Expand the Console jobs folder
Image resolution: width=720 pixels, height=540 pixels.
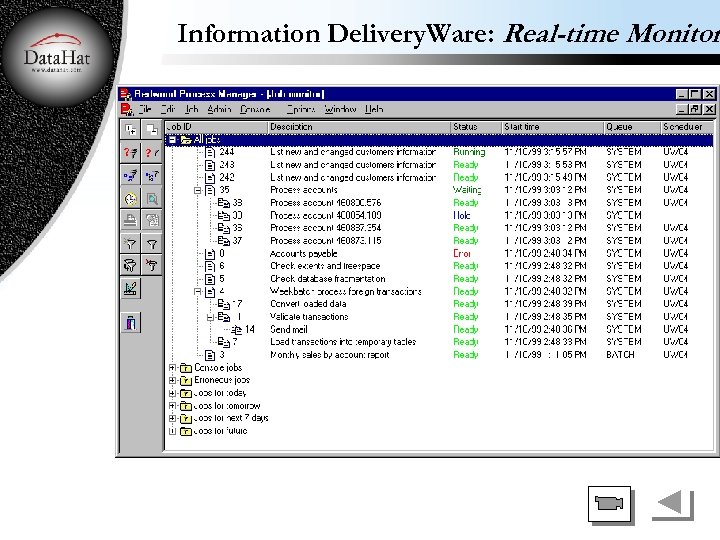[x=172, y=368]
